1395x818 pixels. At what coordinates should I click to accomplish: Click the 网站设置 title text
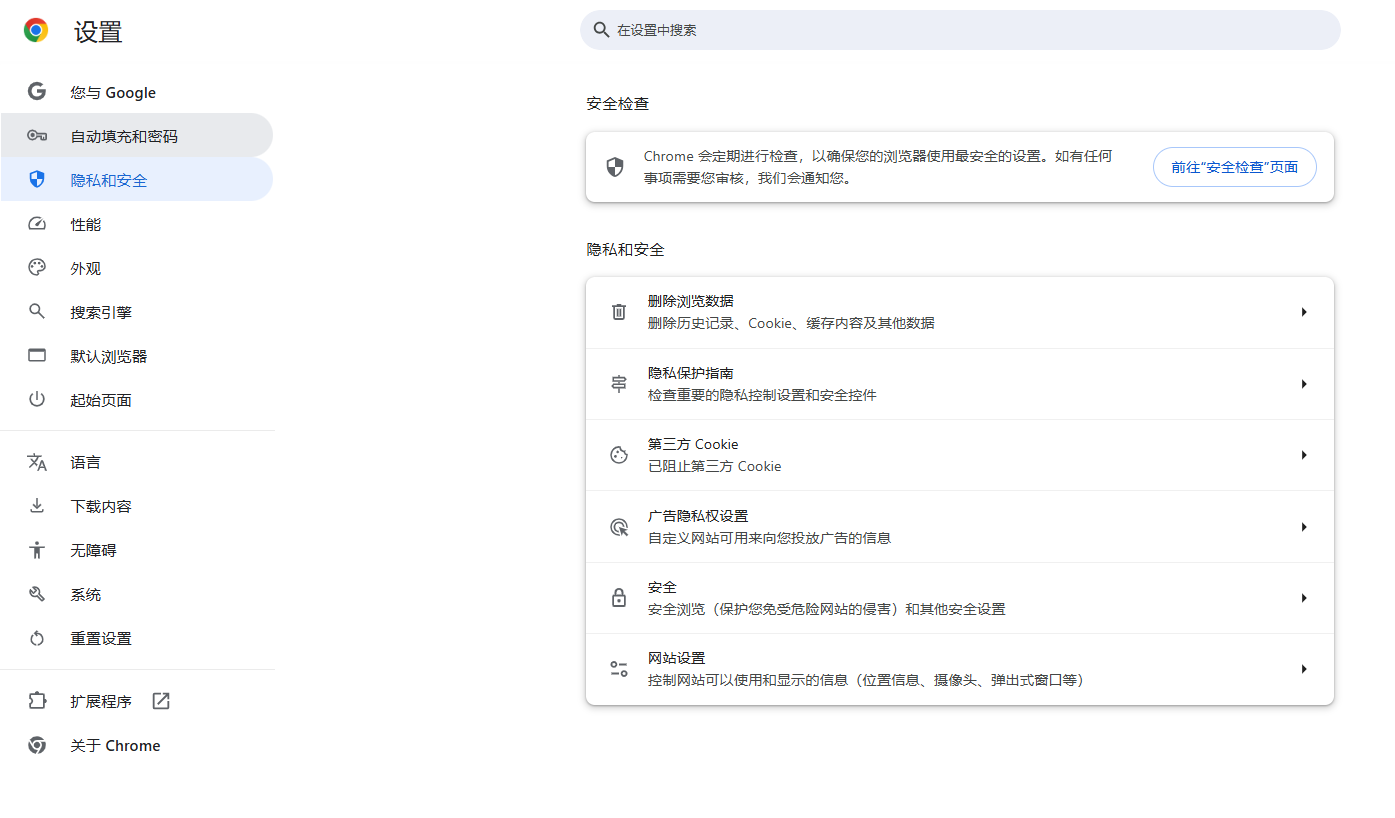click(x=677, y=658)
